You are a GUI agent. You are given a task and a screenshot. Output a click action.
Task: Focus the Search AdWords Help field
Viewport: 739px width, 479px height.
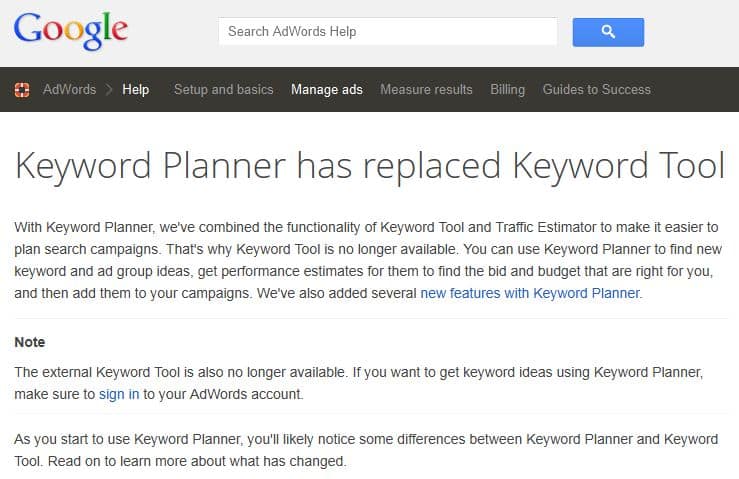click(x=387, y=32)
